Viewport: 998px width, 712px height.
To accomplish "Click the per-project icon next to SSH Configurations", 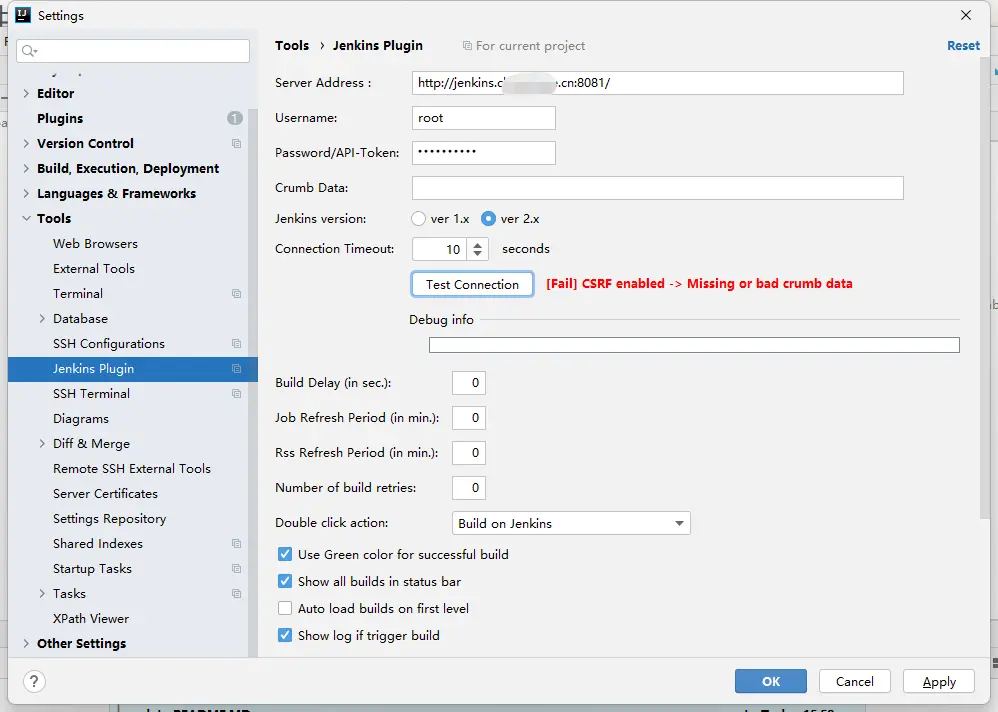I will coord(236,343).
